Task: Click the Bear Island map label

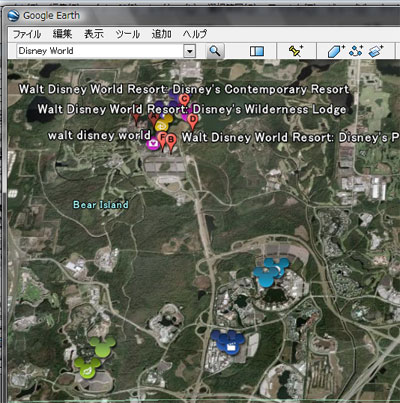Action: [101, 205]
